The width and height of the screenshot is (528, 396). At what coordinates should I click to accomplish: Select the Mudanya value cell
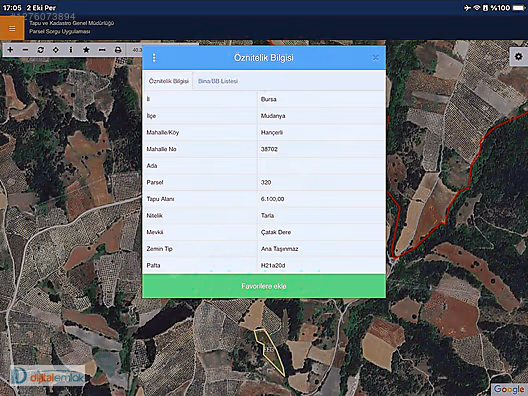321,116
